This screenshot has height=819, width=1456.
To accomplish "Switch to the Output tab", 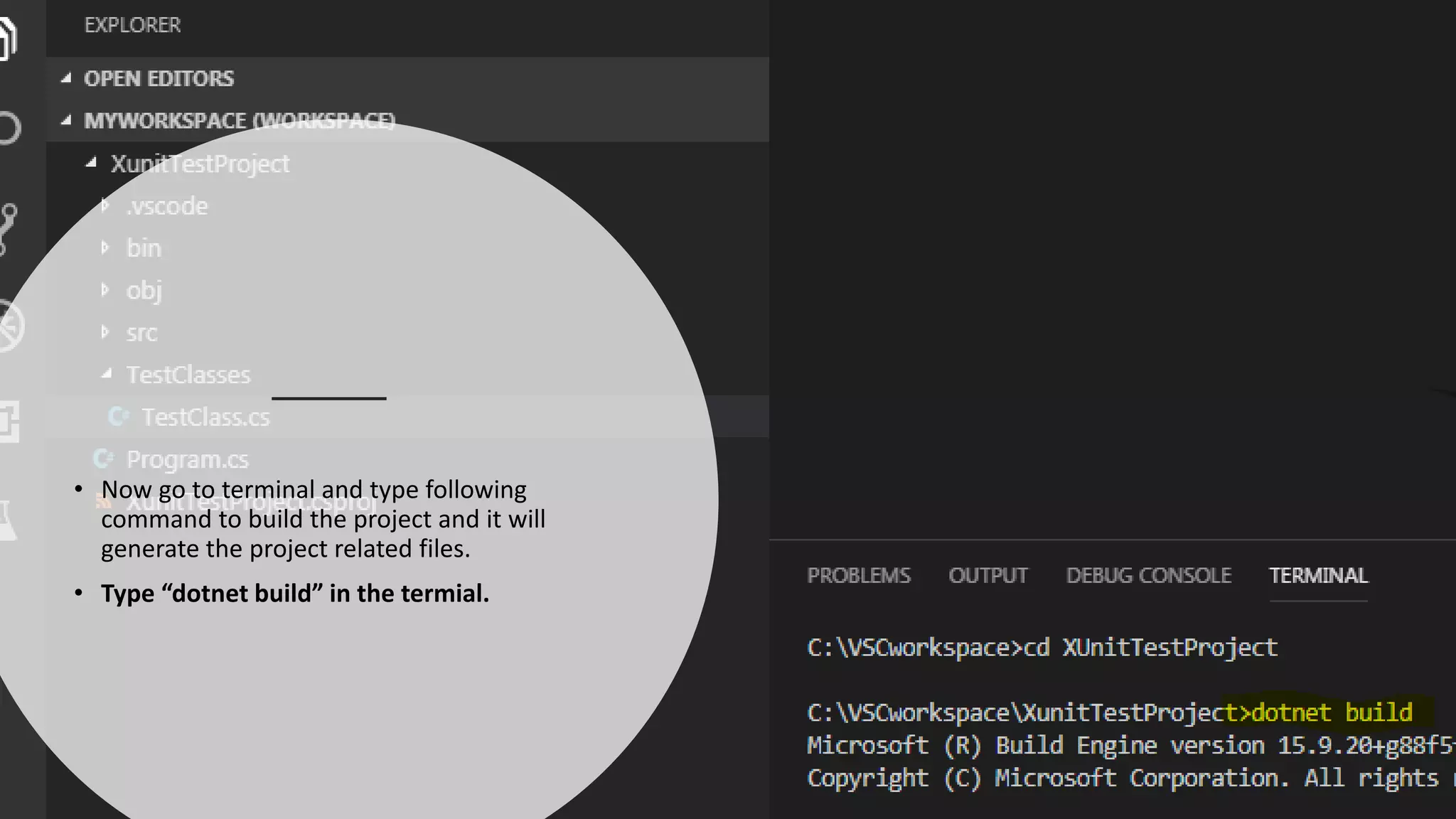I will [987, 575].
